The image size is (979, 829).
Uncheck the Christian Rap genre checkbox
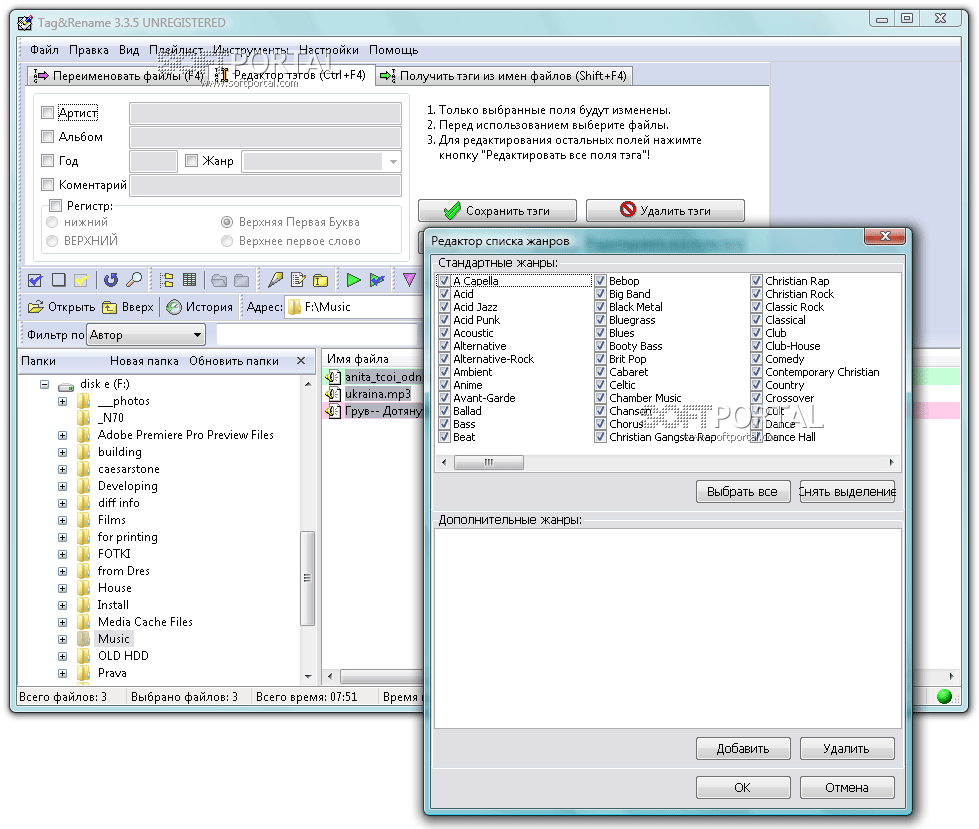pyautogui.click(x=757, y=281)
